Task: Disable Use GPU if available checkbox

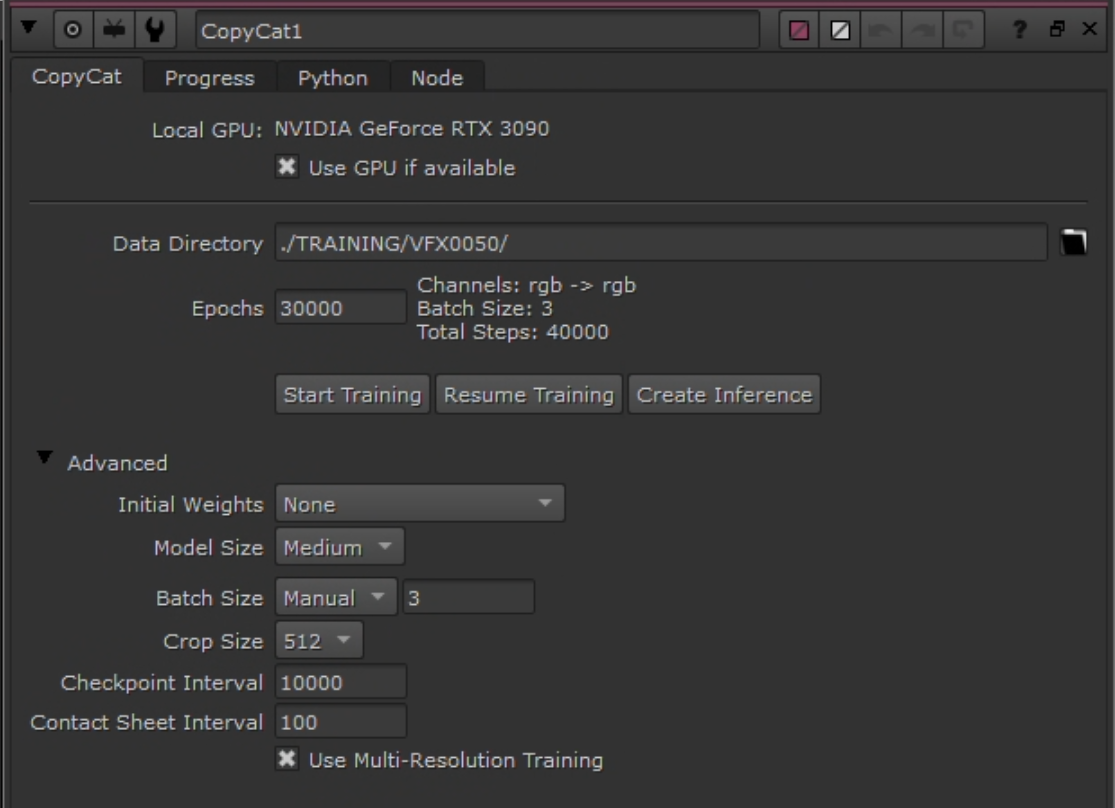Action: (x=285, y=168)
